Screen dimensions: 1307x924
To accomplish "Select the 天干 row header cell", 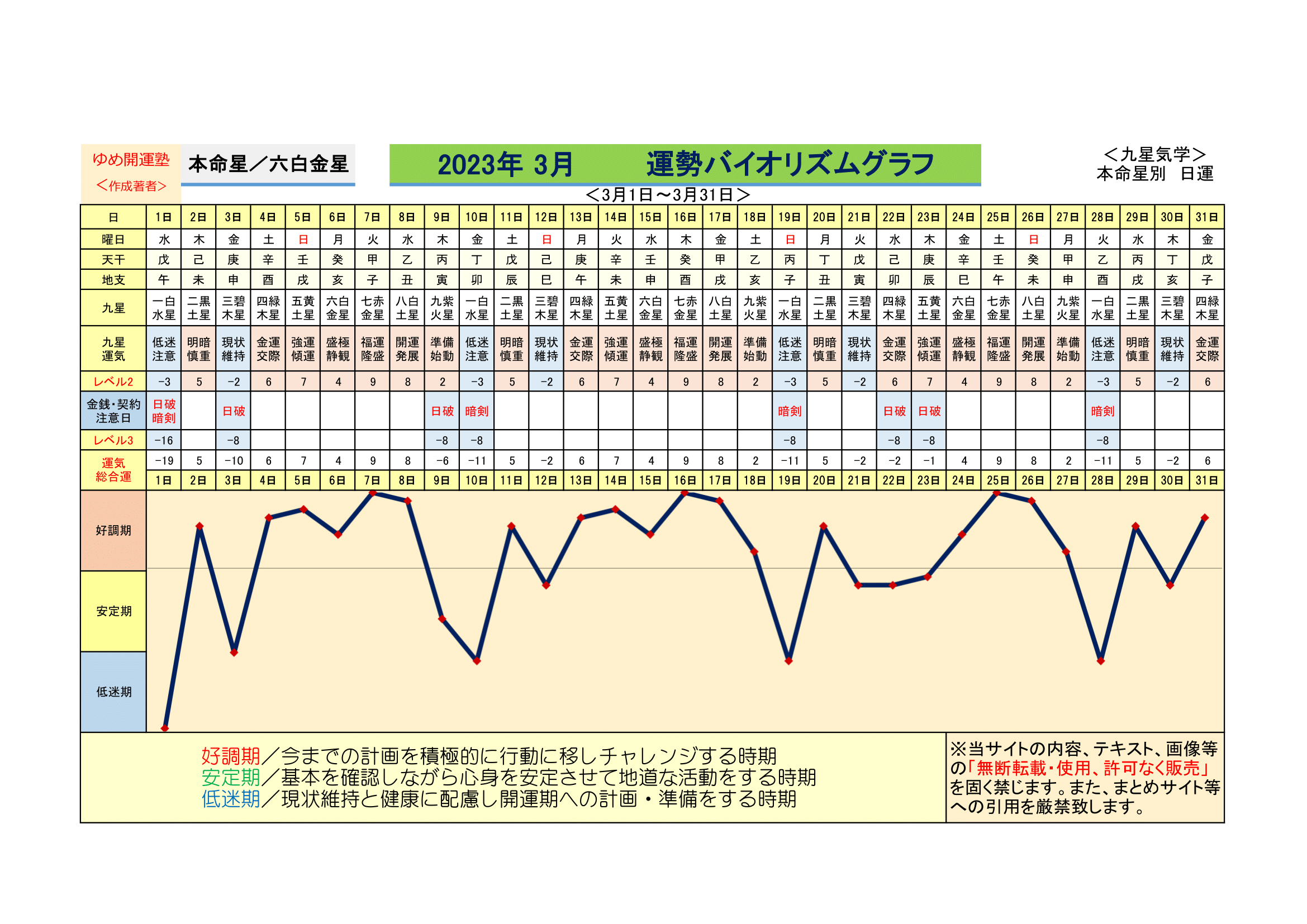I will click(x=113, y=260).
